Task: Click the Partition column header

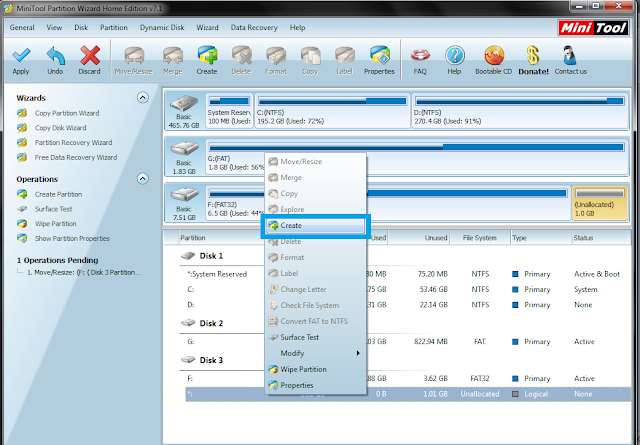Action: coord(193,238)
